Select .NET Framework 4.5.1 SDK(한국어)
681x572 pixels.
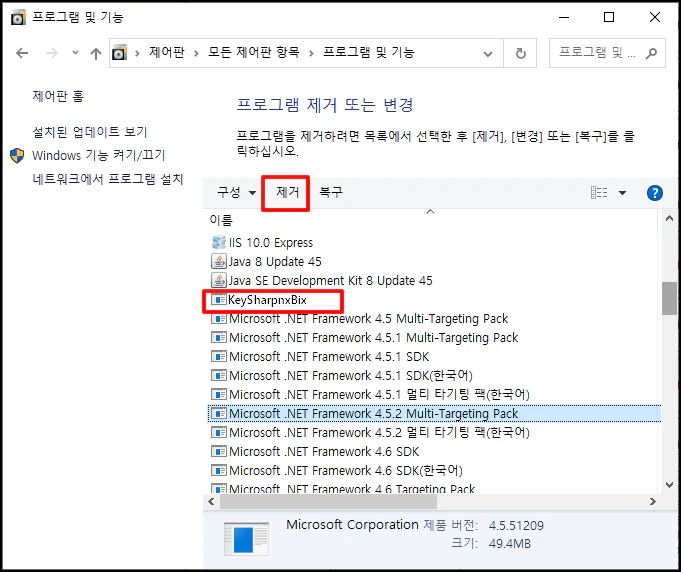(x=350, y=376)
